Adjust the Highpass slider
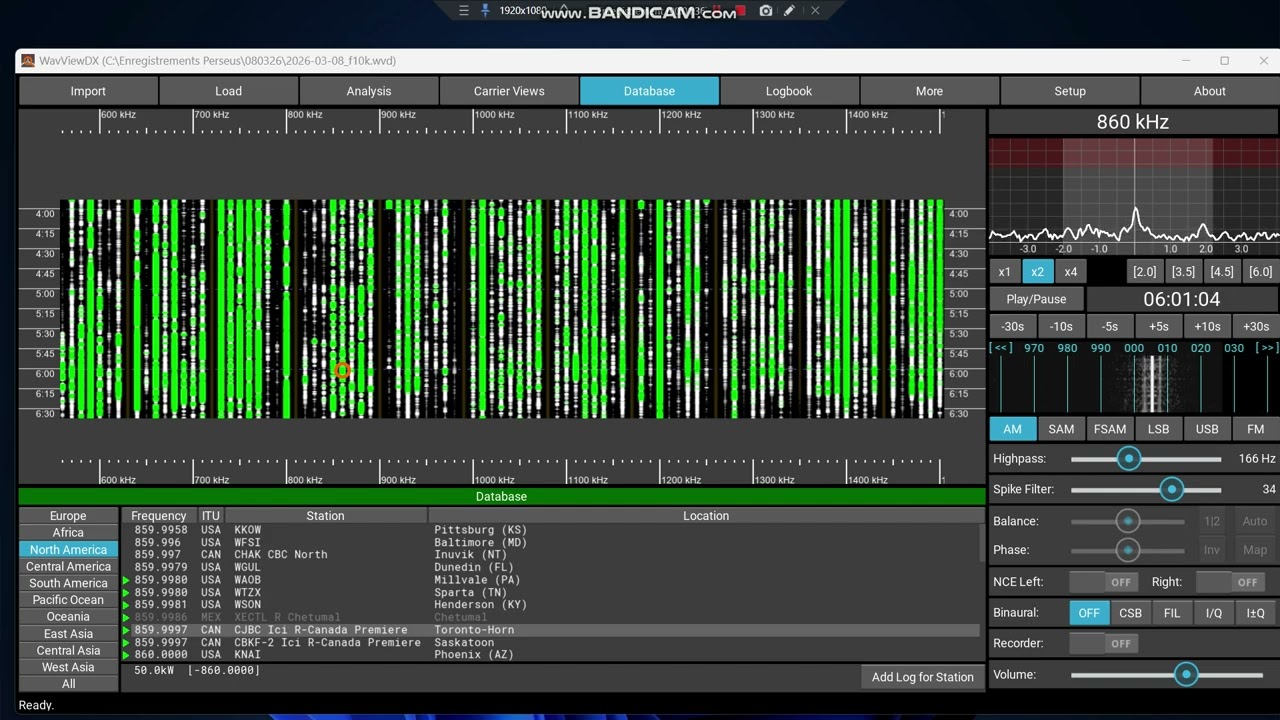1280x720 pixels. pos(1129,459)
